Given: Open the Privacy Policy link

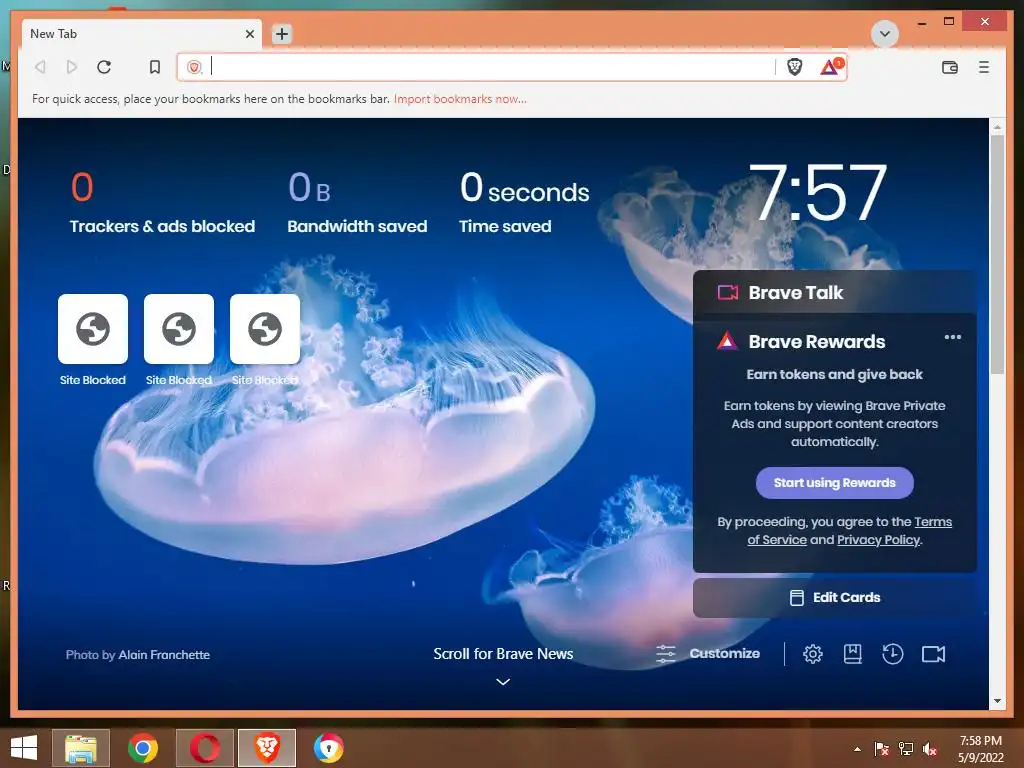Looking at the screenshot, I should pyautogui.click(x=878, y=540).
